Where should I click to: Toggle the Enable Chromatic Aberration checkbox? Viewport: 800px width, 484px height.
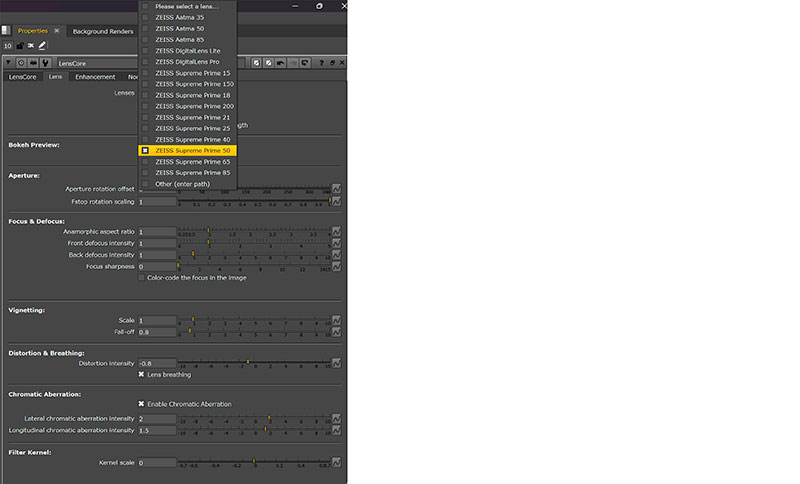click(x=141, y=404)
